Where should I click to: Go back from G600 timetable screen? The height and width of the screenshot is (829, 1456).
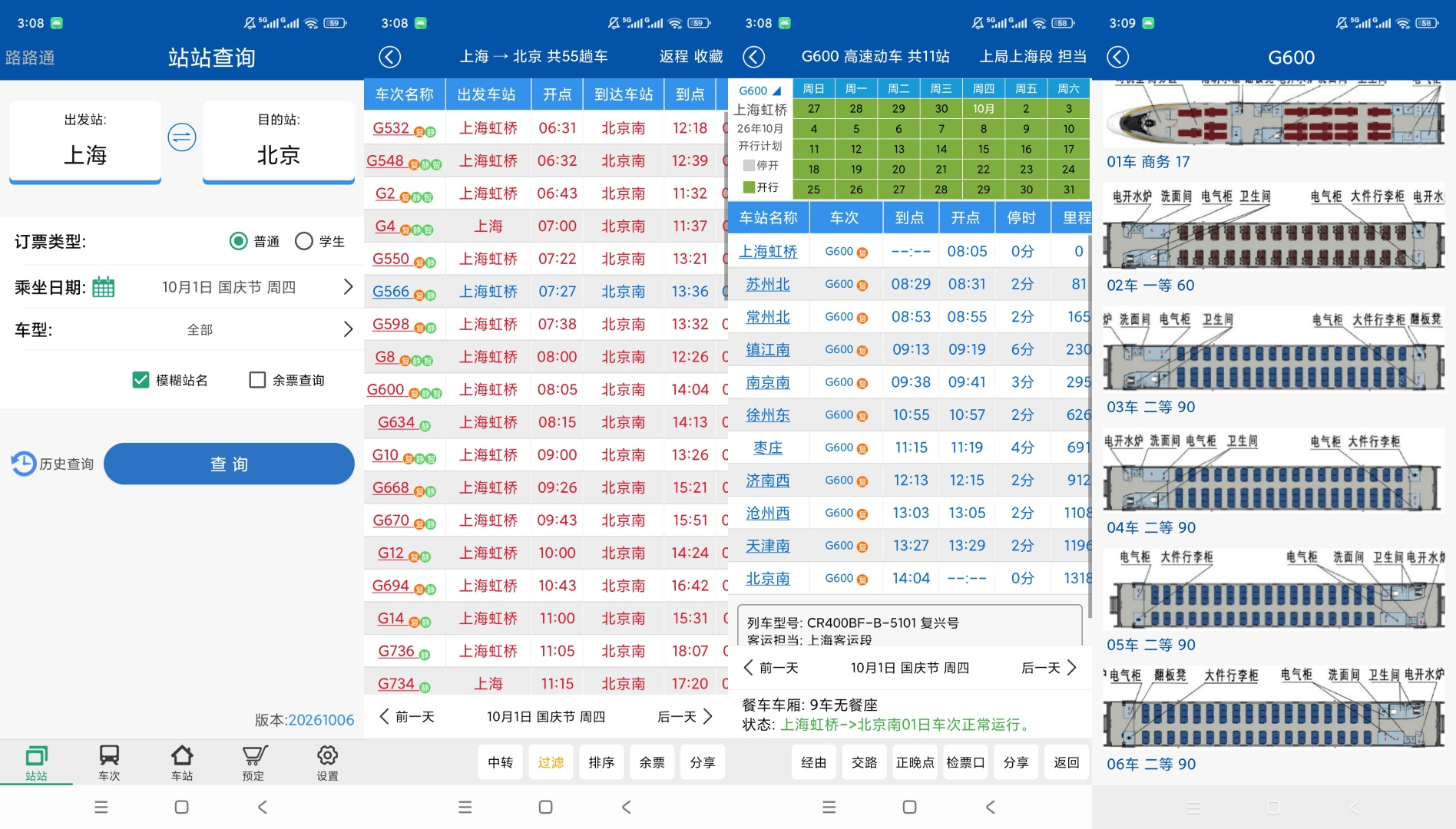(754, 57)
